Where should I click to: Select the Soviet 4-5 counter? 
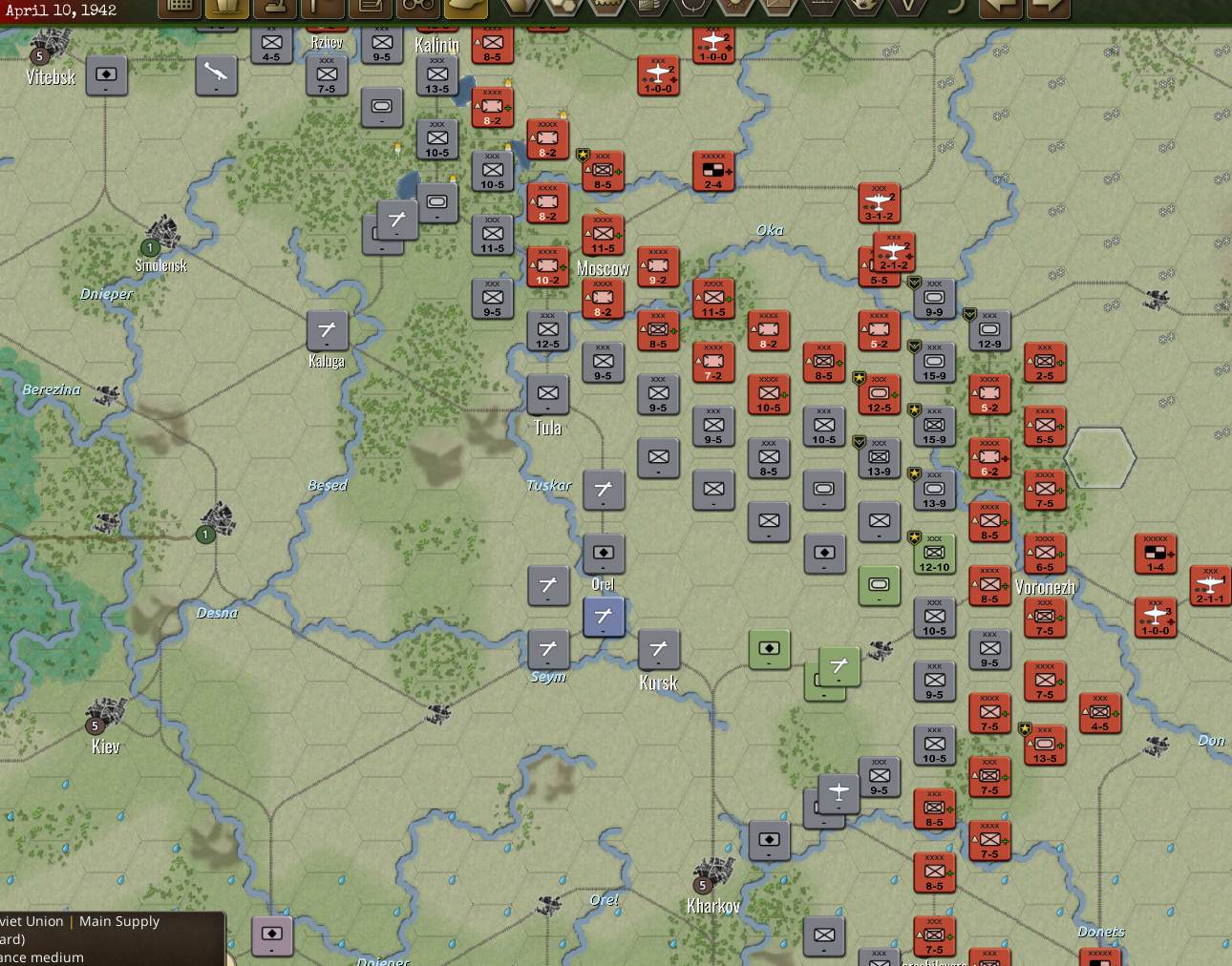pos(1100,713)
